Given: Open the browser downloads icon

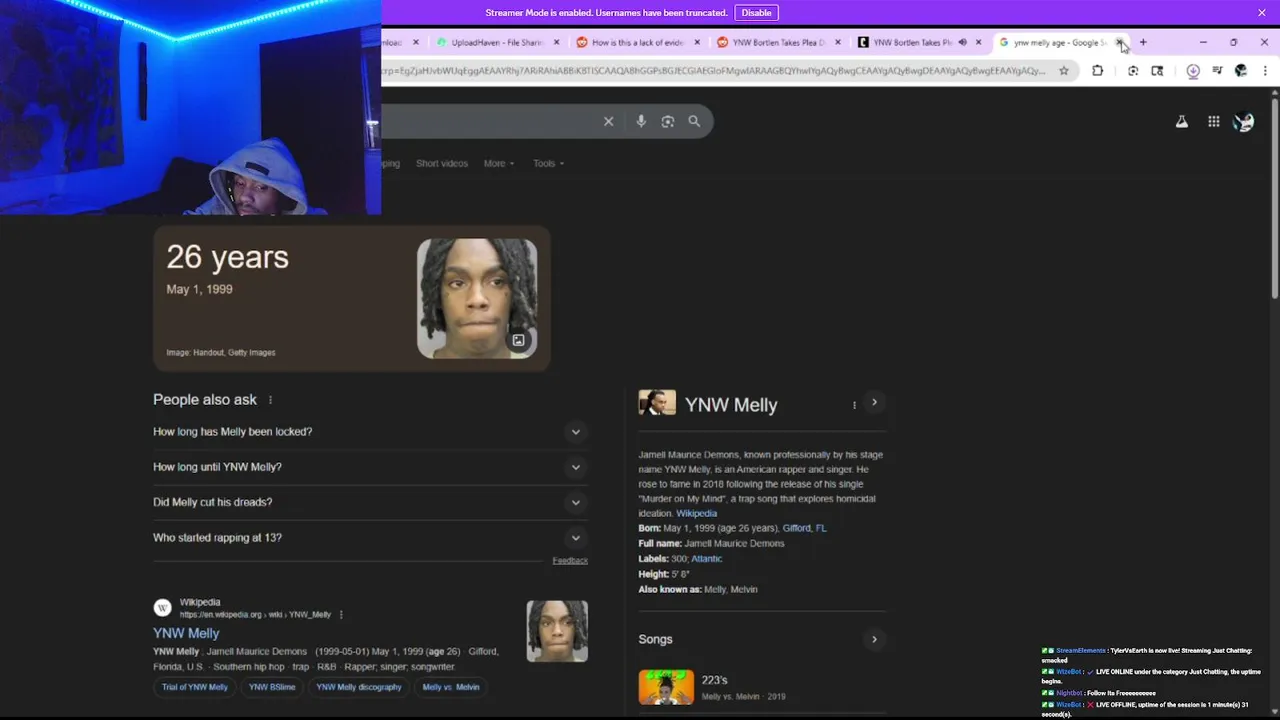Looking at the screenshot, I should (1193, 71).
